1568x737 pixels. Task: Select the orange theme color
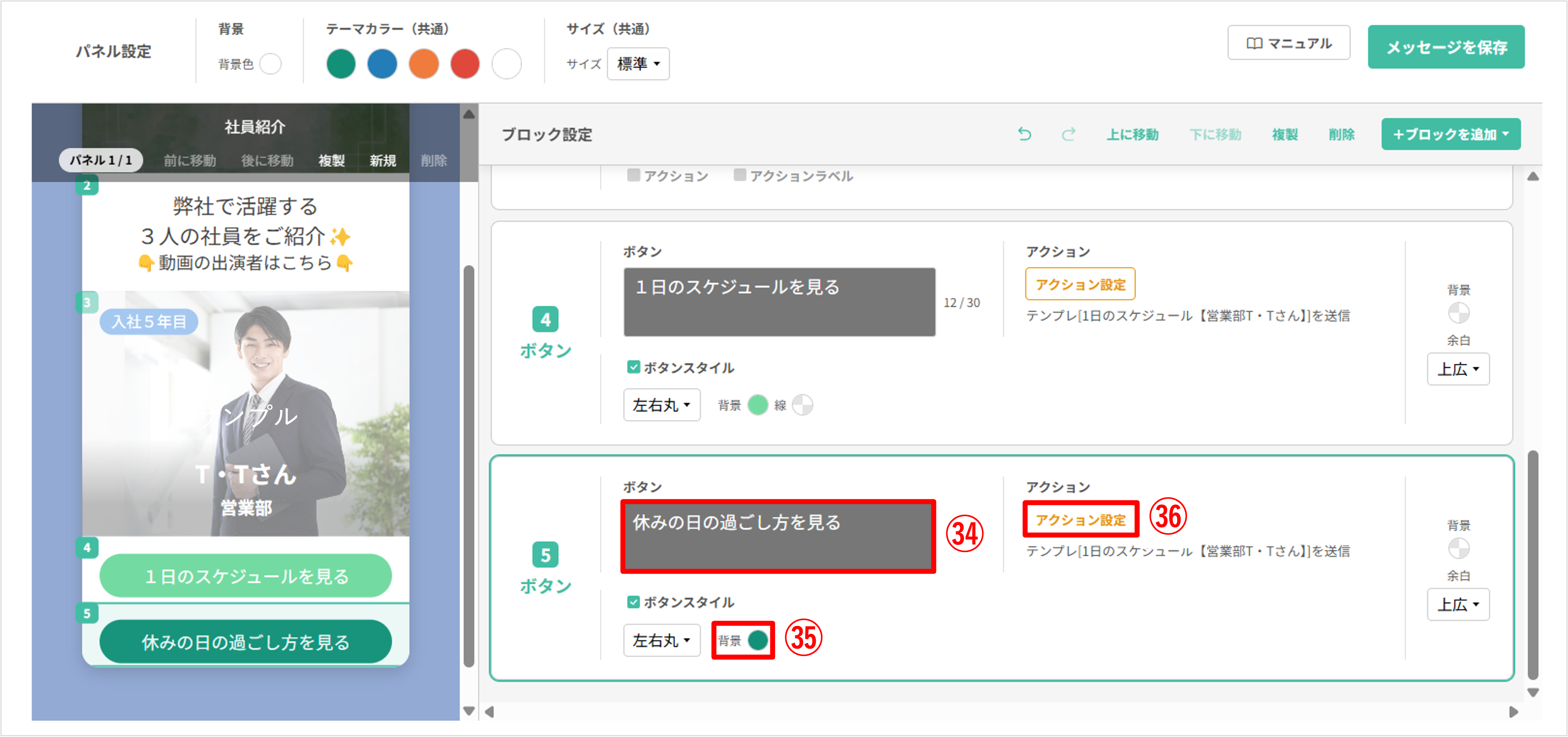(424, 63)
